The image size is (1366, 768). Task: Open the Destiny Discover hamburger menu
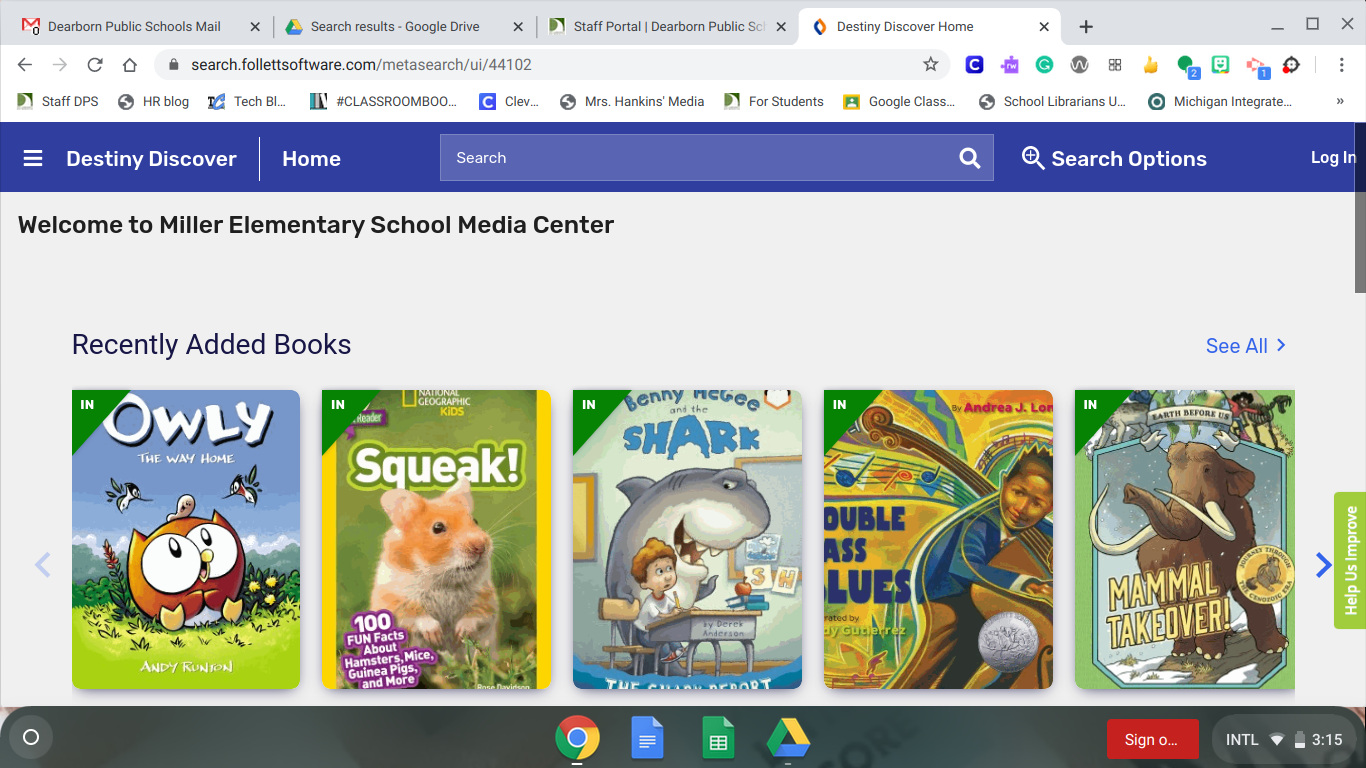coord(33,158)
